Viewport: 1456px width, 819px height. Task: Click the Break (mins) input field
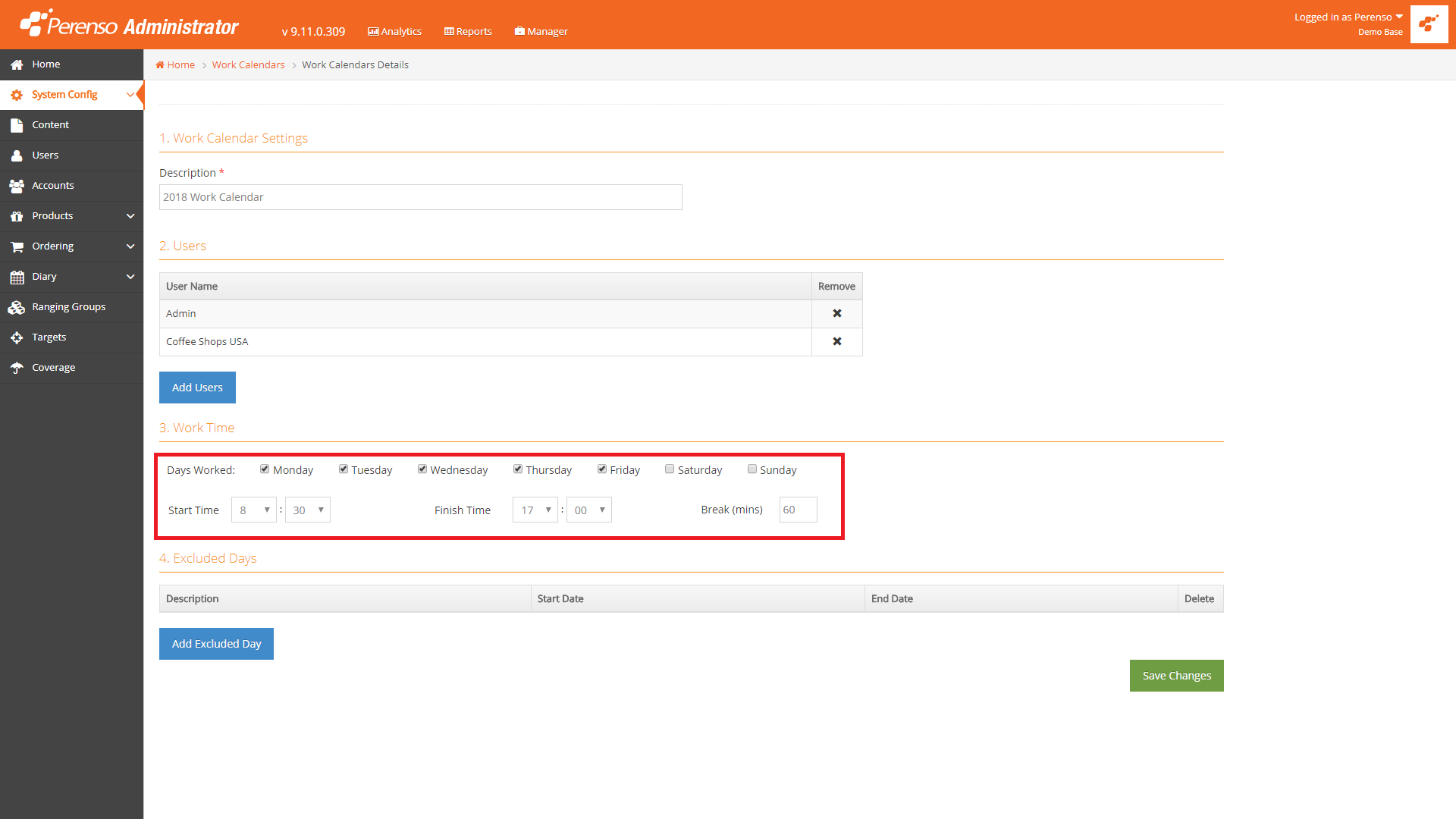[x=798, y=510]
